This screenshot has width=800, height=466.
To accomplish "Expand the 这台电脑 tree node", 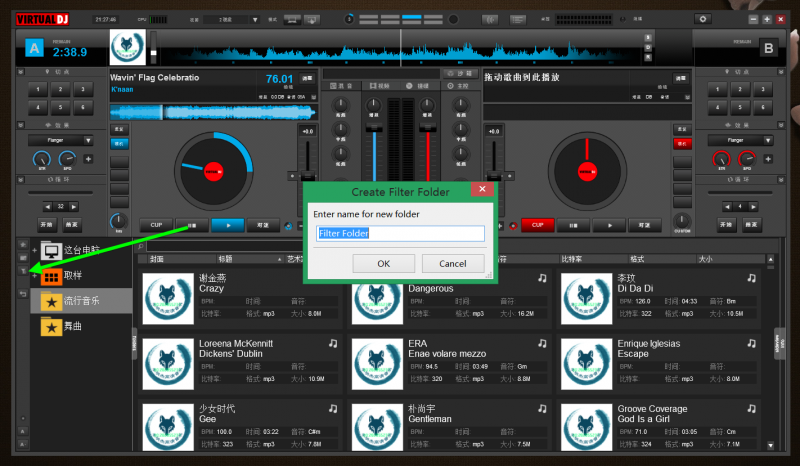I will click(x=34, y=251).
